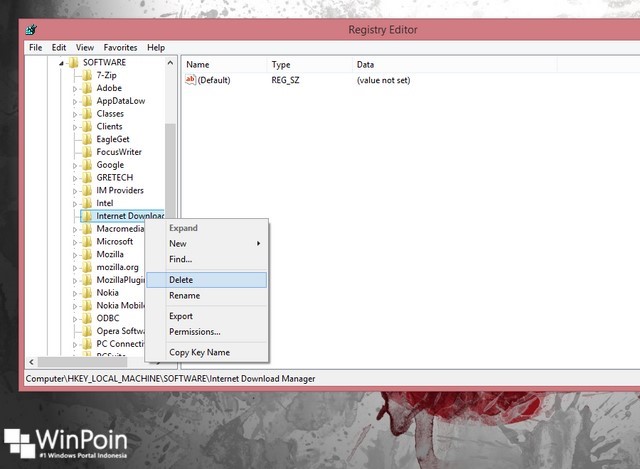Click the GRETECH folder icon
This screenshot has width=640, height=469.
87,178
